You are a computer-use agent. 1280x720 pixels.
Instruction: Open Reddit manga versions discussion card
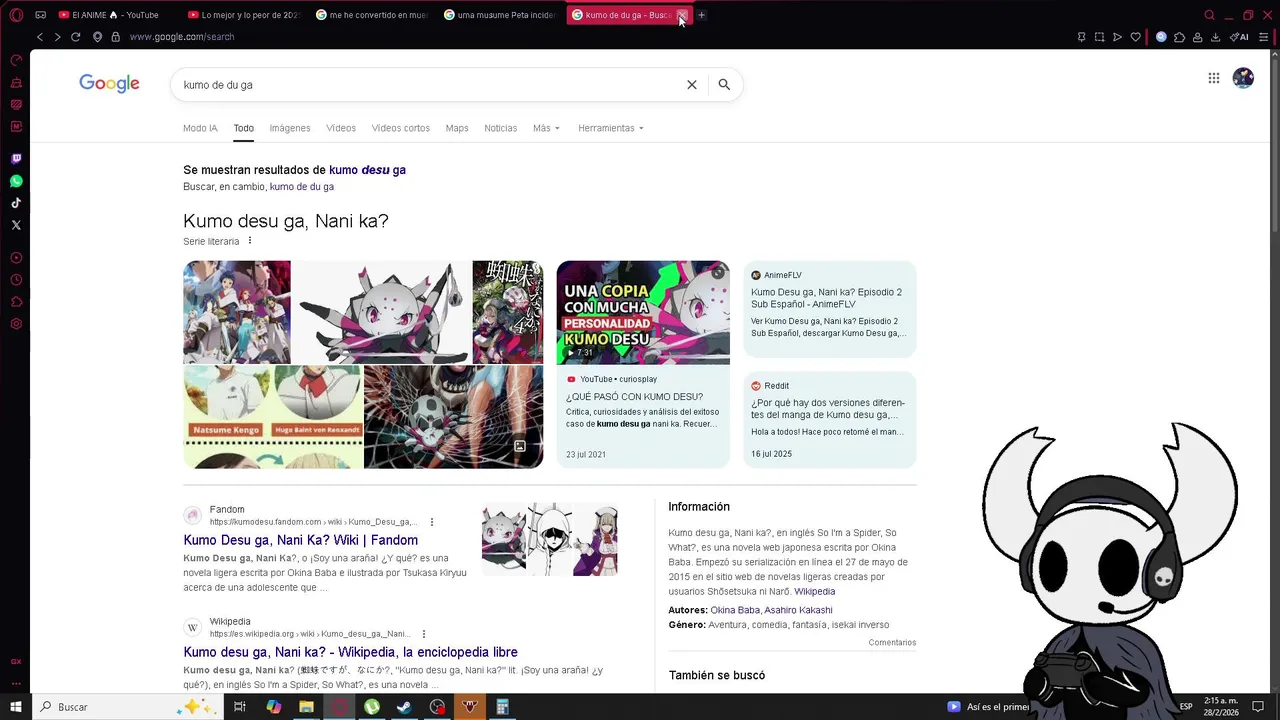[x=830, y=420]
